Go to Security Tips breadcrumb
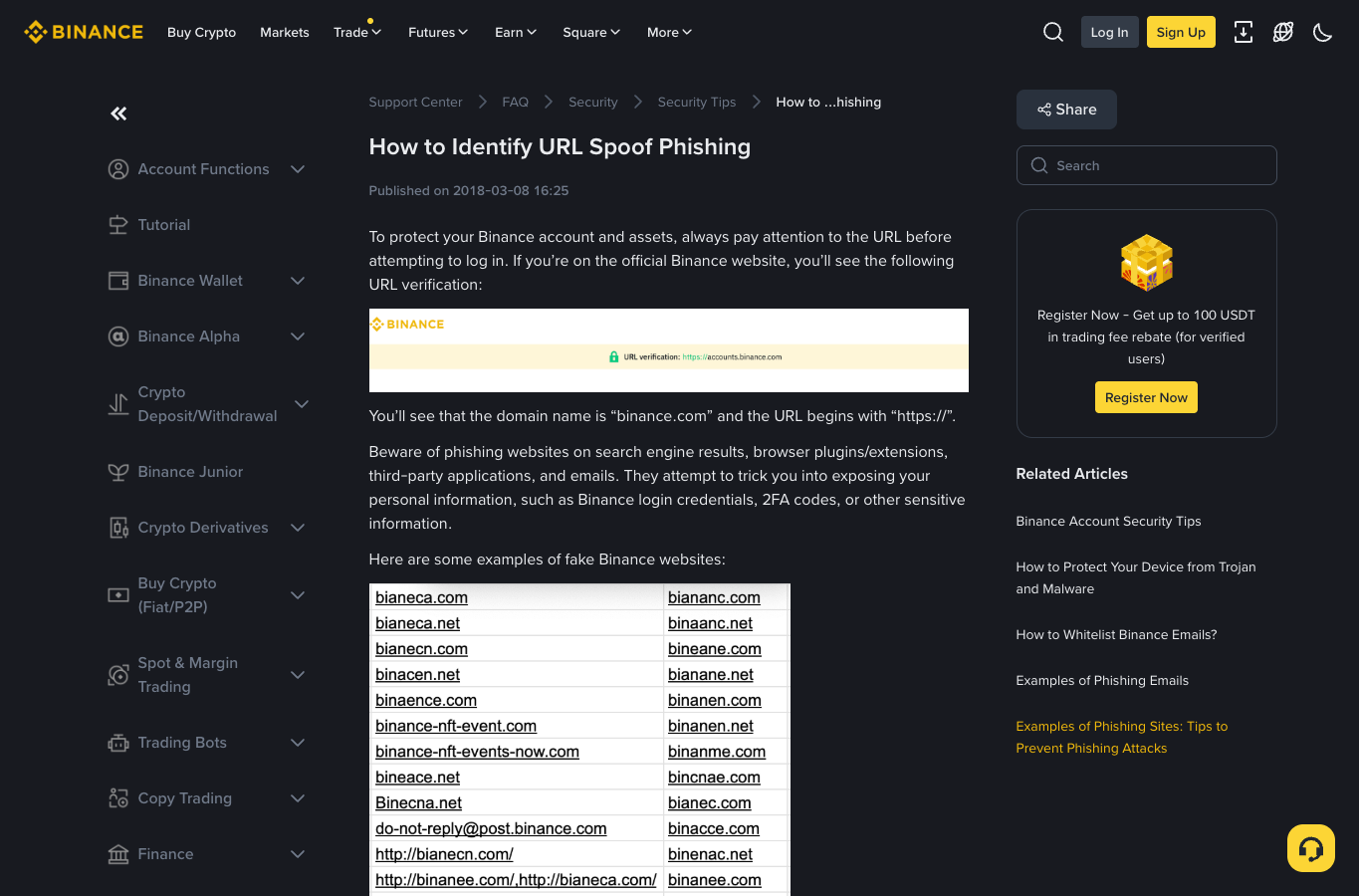 [697, 102]
